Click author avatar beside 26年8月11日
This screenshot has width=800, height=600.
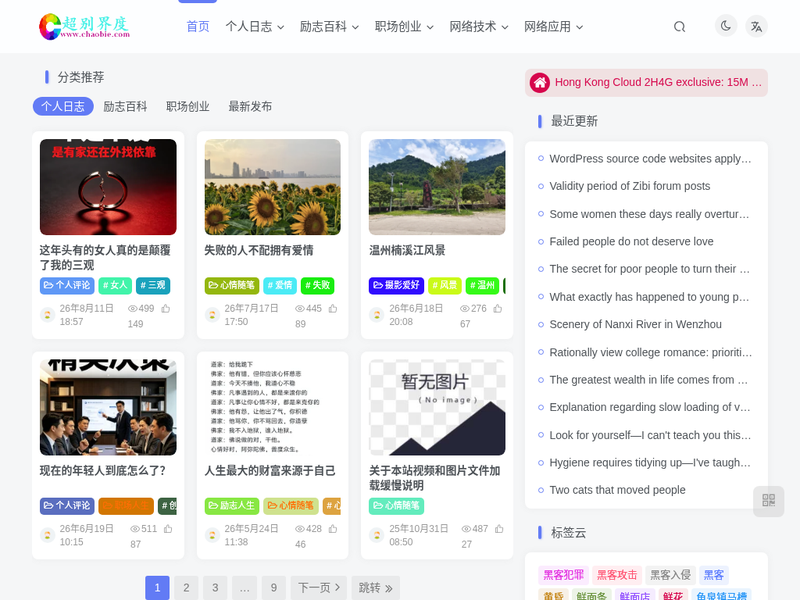pyautogui.click(x=47, y=315)
